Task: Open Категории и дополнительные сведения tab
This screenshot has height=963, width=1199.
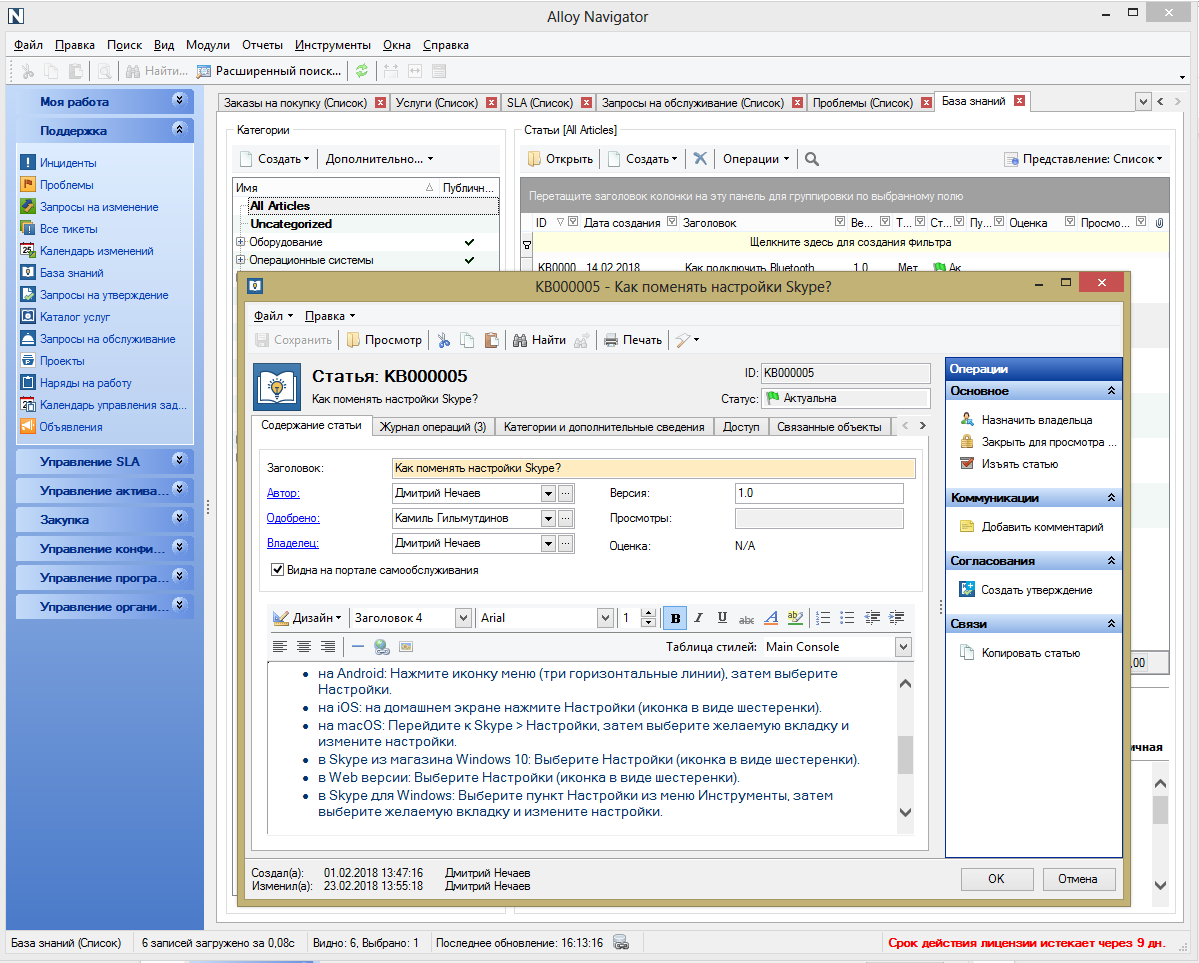Action: click(604, 427)
